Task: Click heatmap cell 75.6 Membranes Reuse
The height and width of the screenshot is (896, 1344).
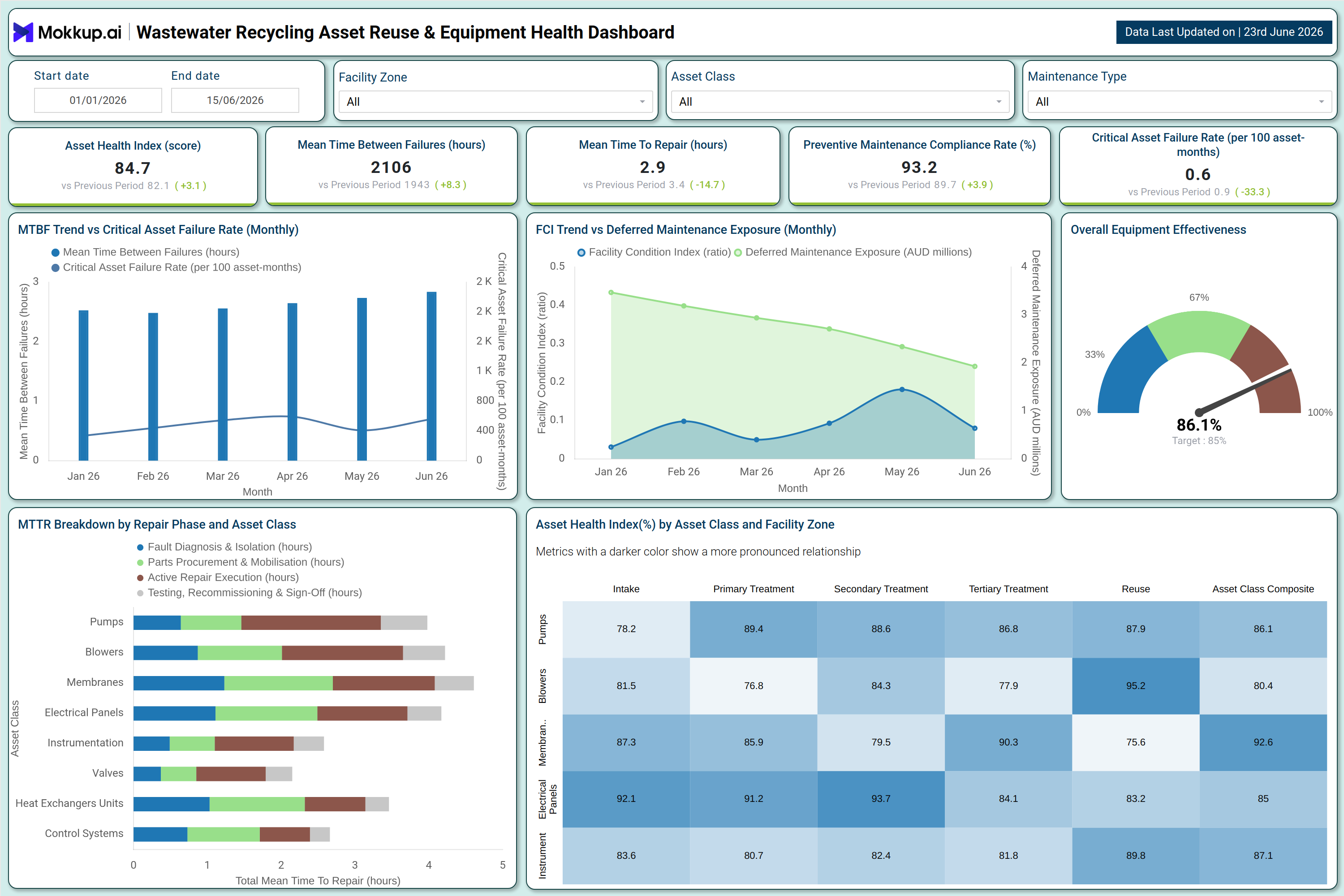Action: point(1136,742)
